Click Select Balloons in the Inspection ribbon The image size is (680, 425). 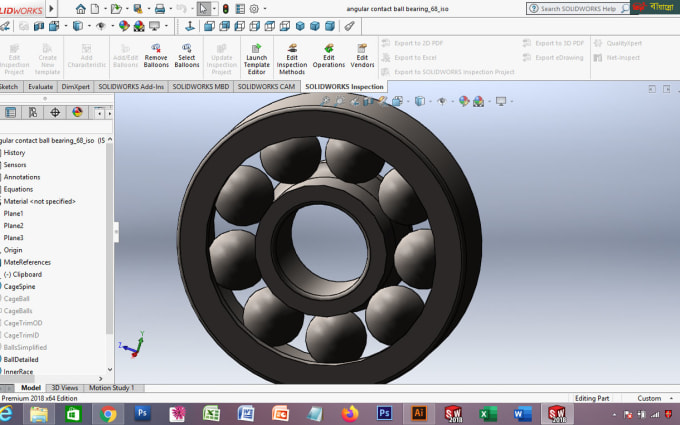click(187, 56)
